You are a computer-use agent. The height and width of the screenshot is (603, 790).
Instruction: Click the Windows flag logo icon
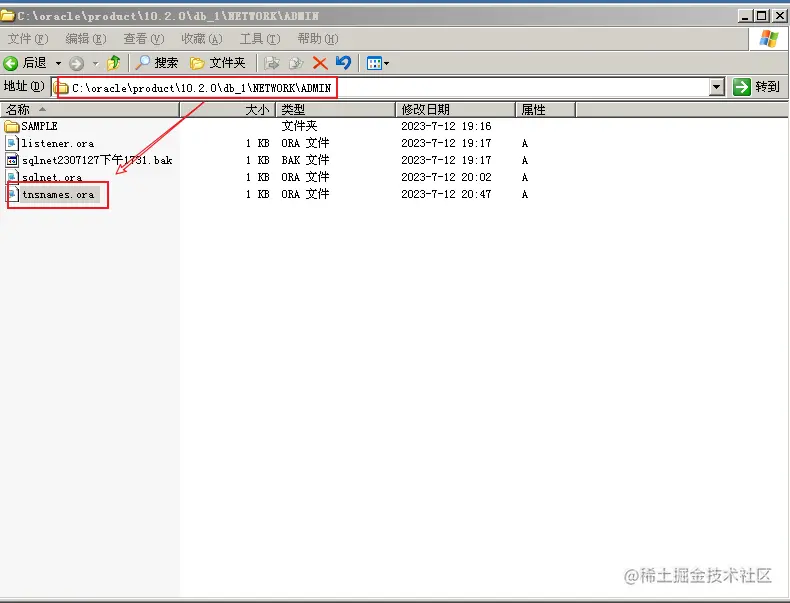[x=769, y=39]
